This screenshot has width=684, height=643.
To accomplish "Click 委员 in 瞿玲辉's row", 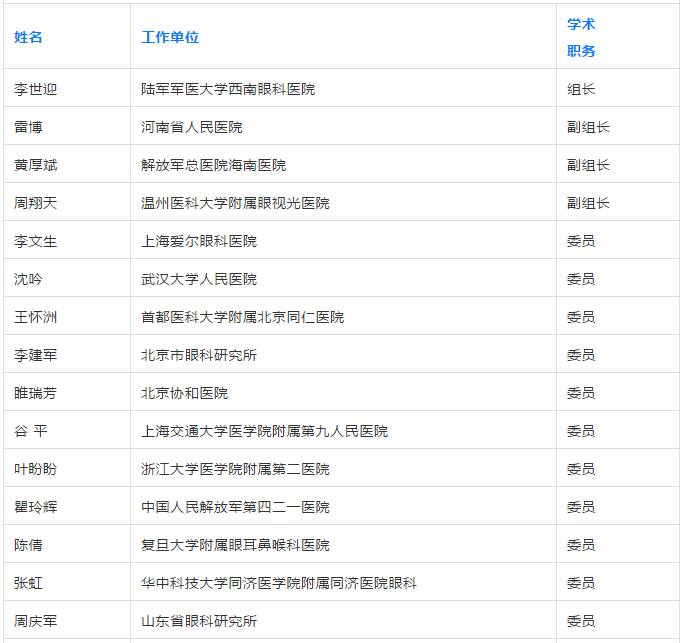I will point(581,506).
